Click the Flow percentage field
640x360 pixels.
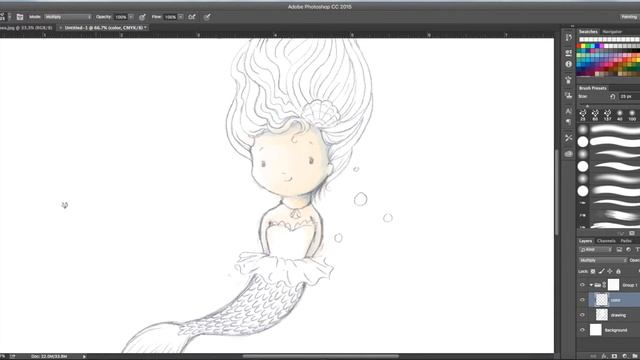coord(170,17)
